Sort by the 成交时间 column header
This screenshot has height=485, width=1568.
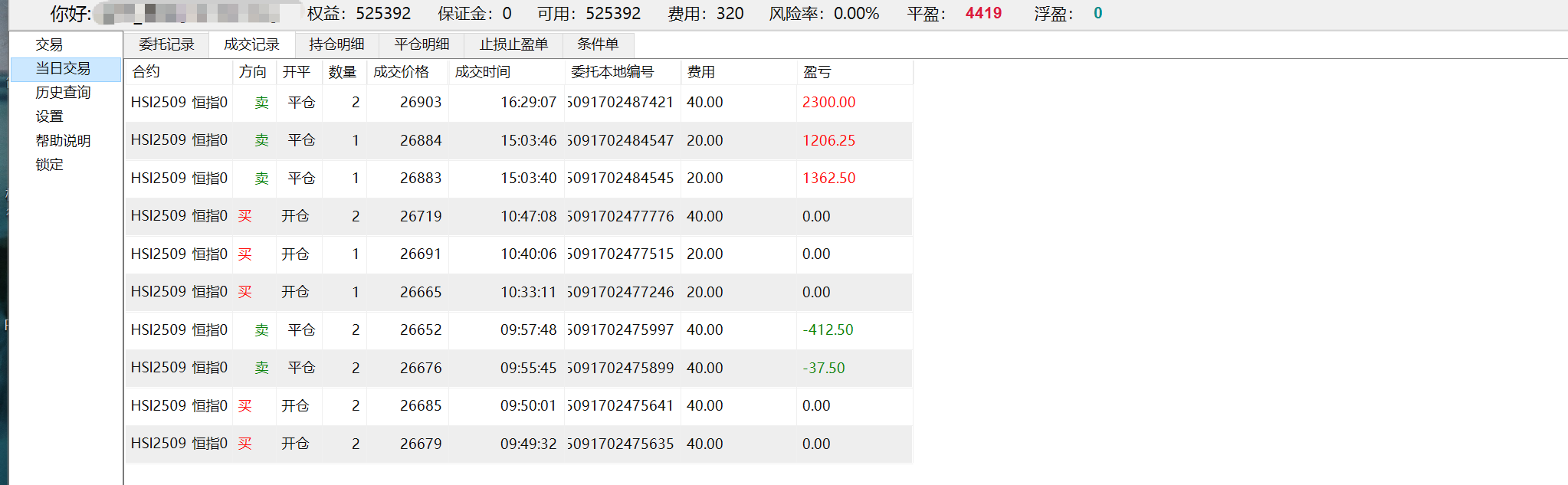(x=483, y=72)
